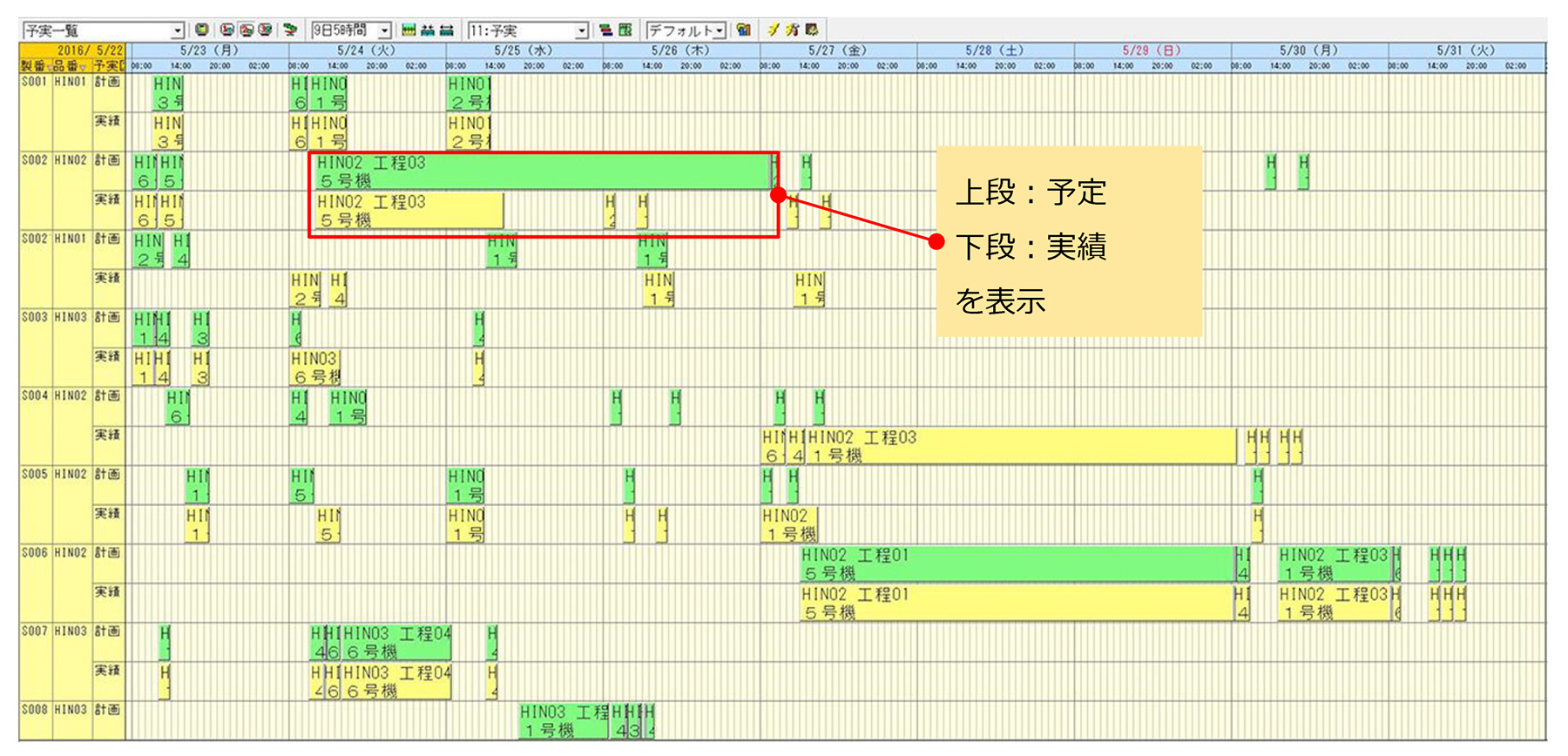Click the 実績 label in row S001
This screenshot has height=756, width=1568.
coord(108,121)
